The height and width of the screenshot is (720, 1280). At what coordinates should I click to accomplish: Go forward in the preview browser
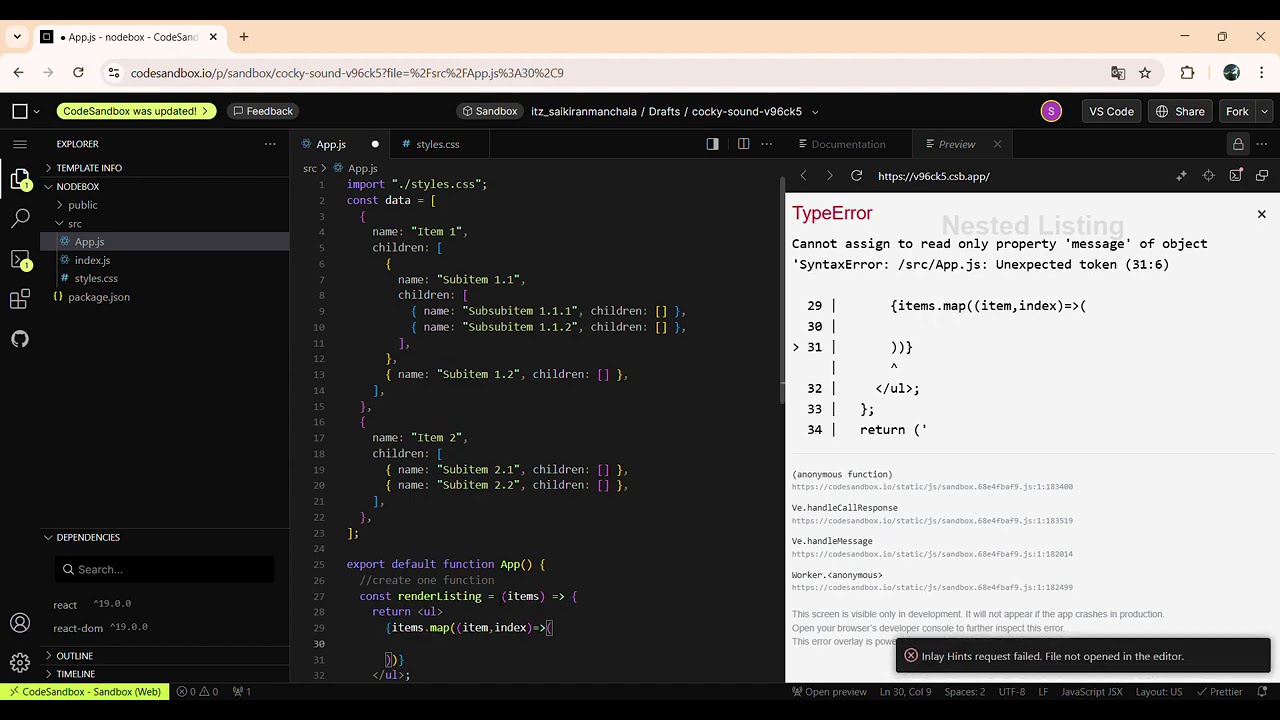[x=829, y=176]
